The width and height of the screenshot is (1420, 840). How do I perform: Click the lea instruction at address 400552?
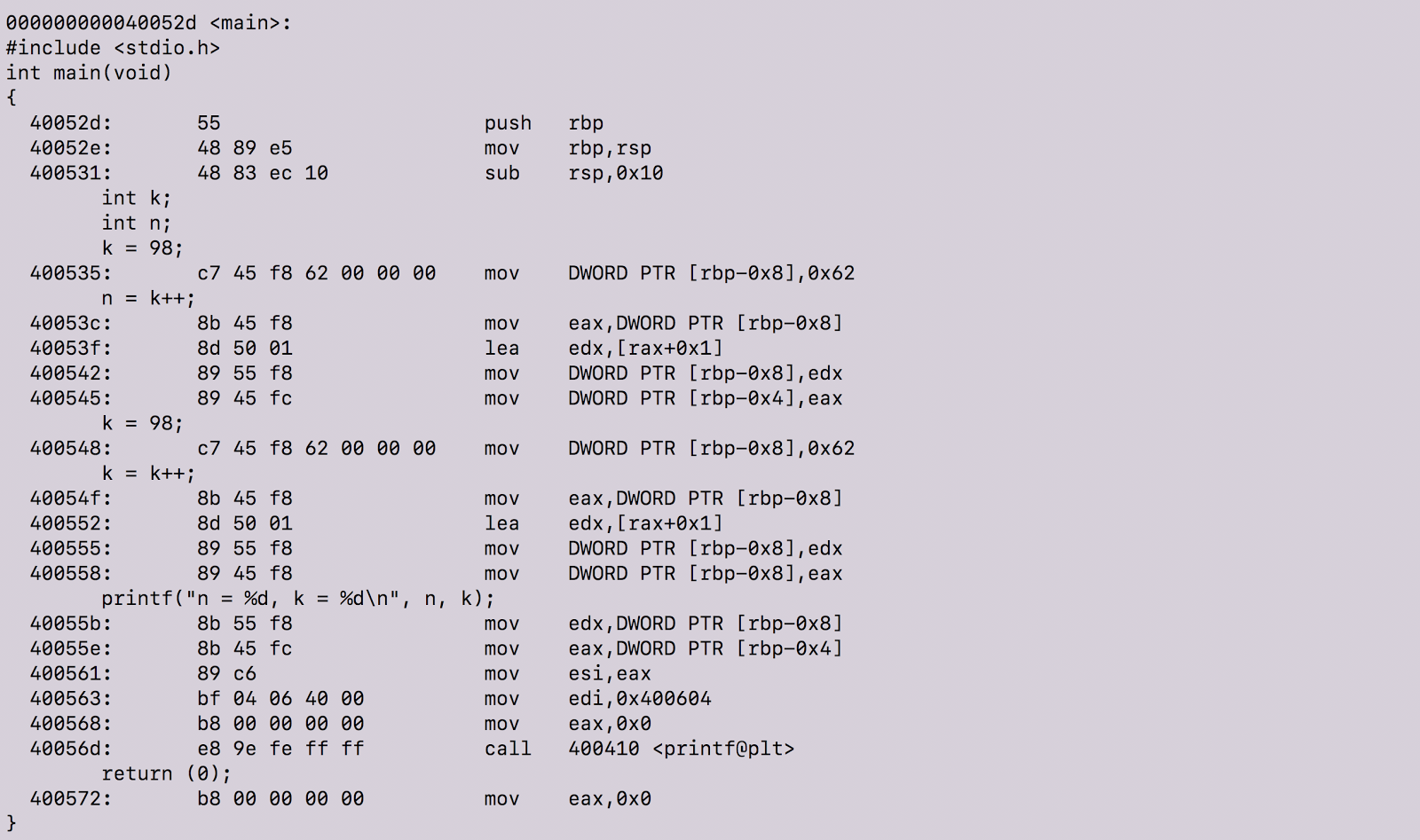[x=603, y=523]
